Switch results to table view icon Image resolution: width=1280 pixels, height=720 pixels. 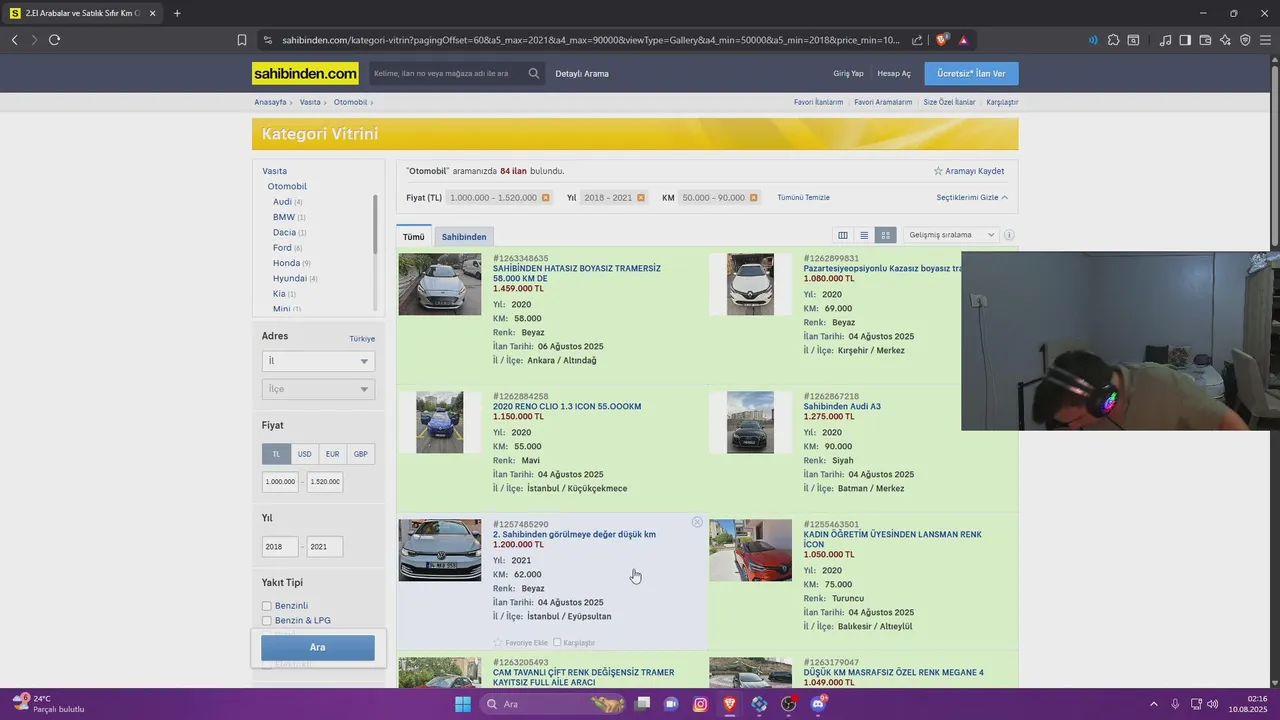tap(843, 235)
